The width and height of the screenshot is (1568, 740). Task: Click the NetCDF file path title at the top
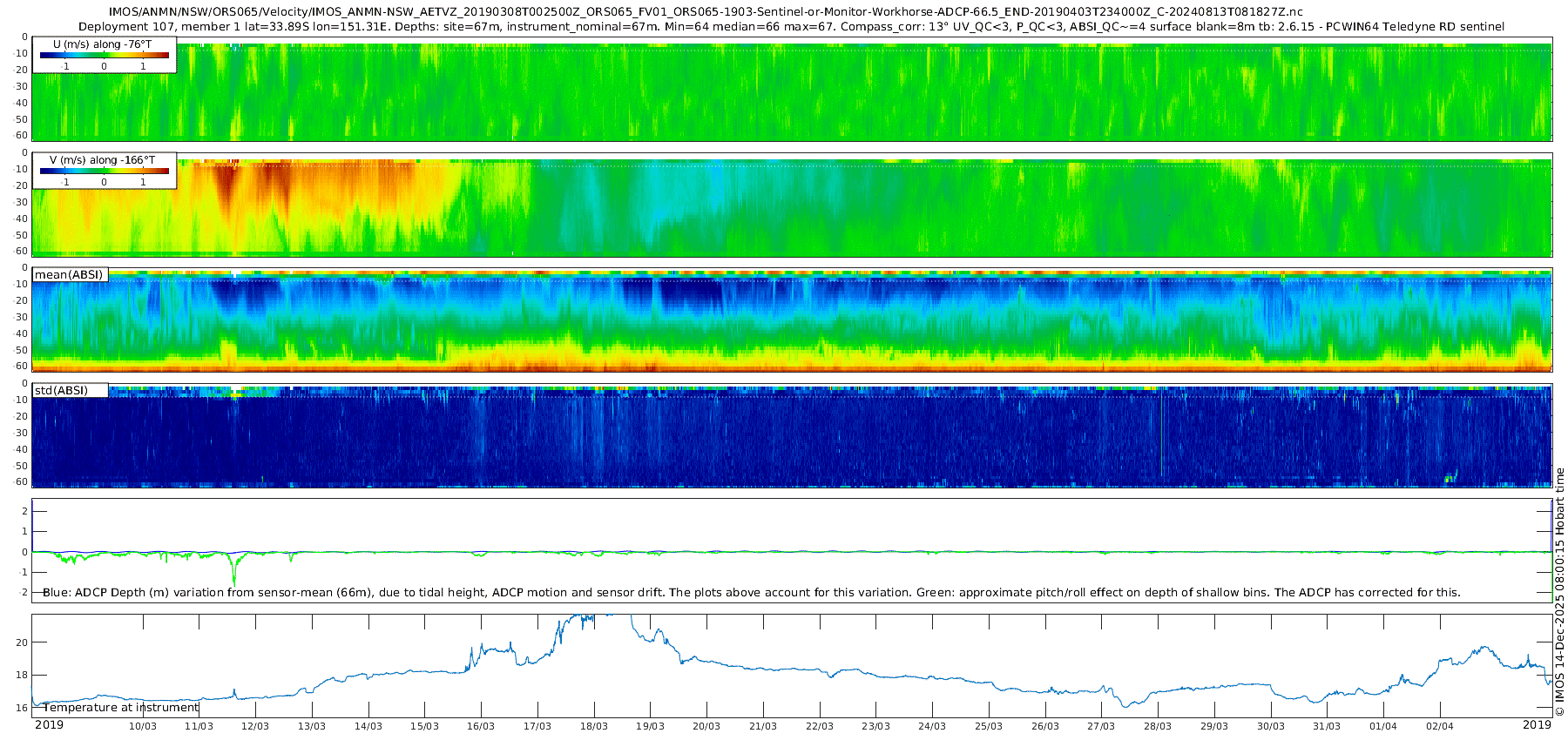pyautogui.click(x=706, y=12)
